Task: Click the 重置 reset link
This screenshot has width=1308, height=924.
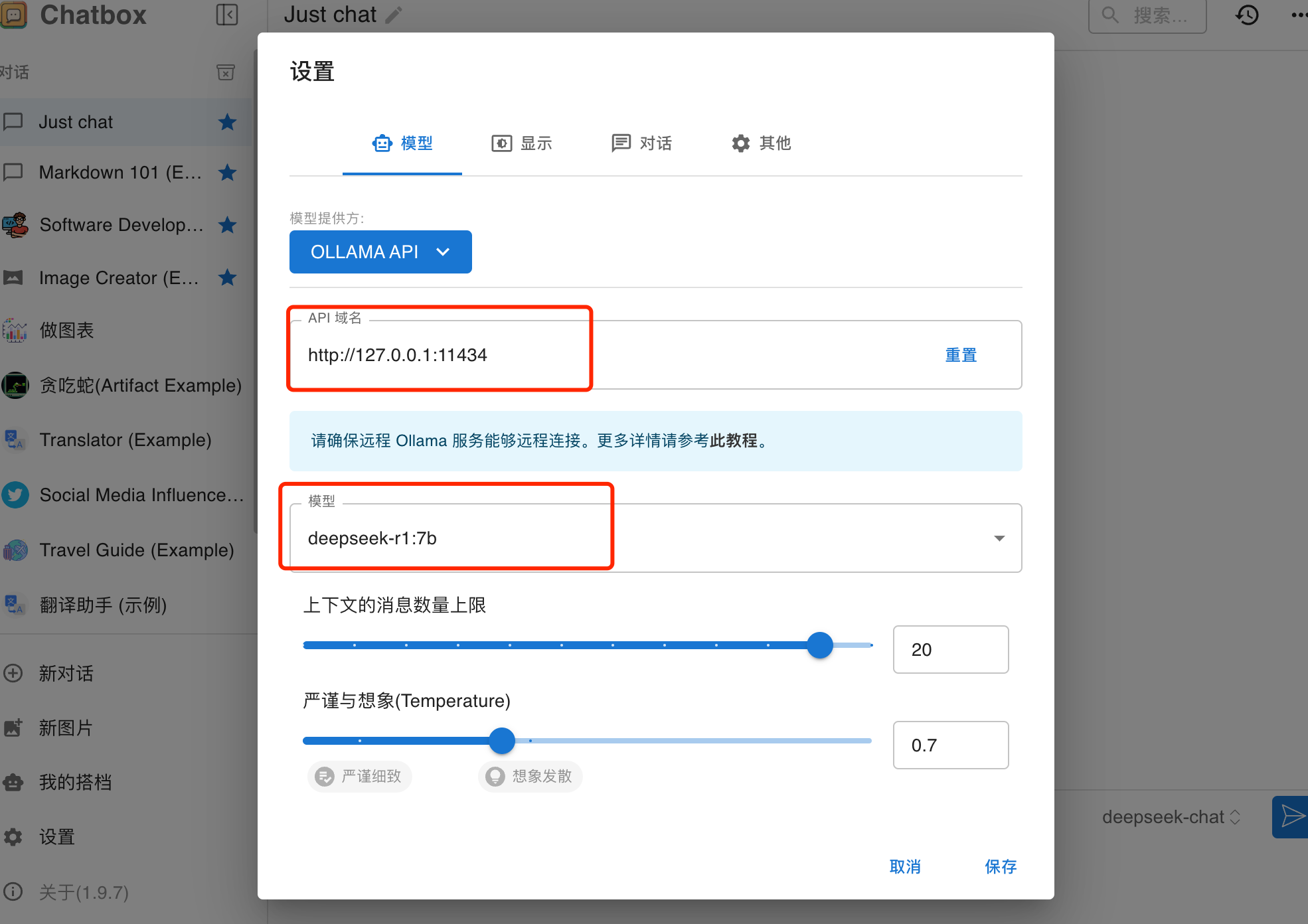Action: (961, 355)
